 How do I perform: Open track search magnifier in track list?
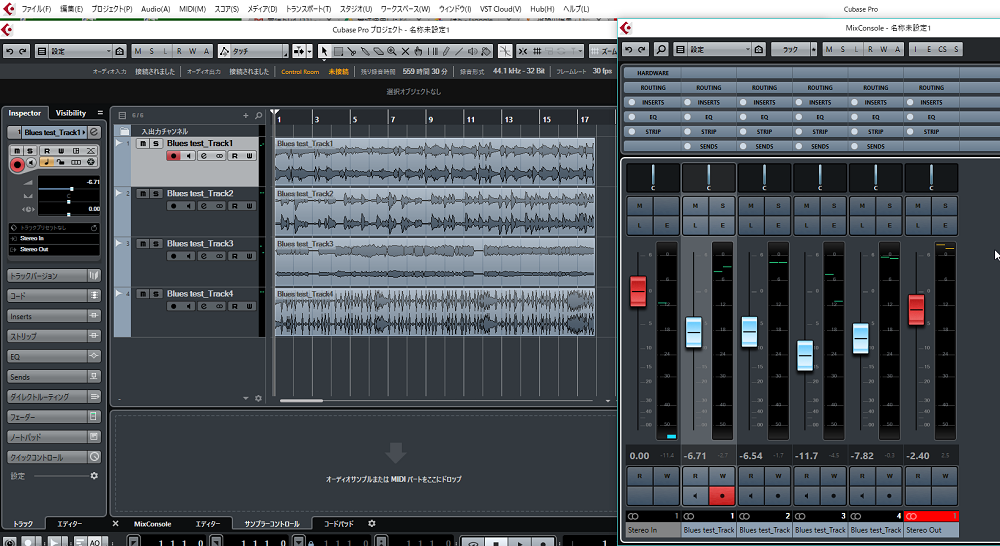(258, 116)
